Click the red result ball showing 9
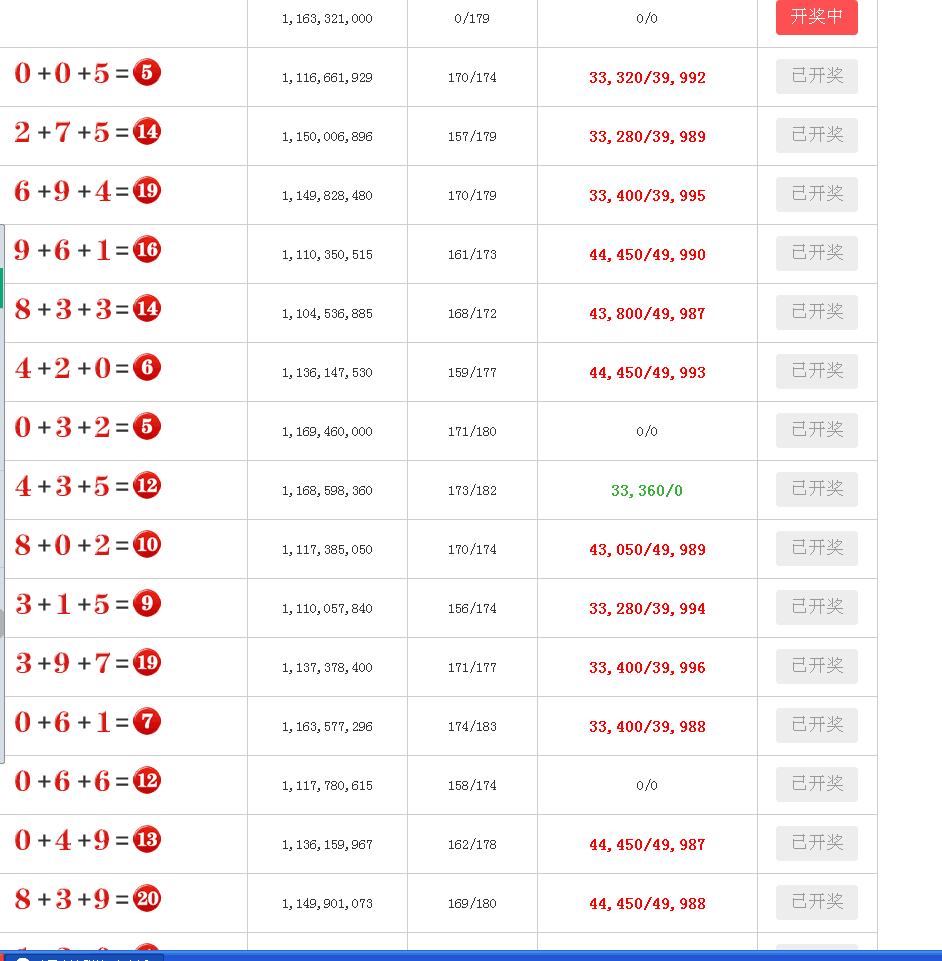Image resolution: width=942 pixels, height=961 pixels. [x=147, y=604]
